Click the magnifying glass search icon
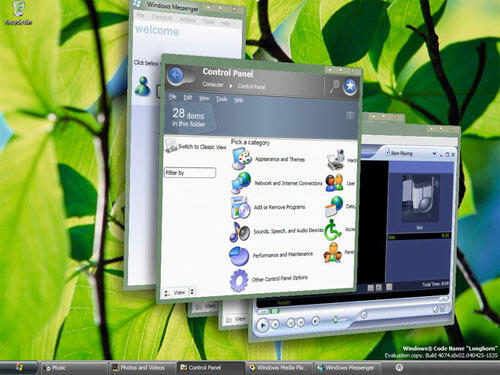 [334, 86]
